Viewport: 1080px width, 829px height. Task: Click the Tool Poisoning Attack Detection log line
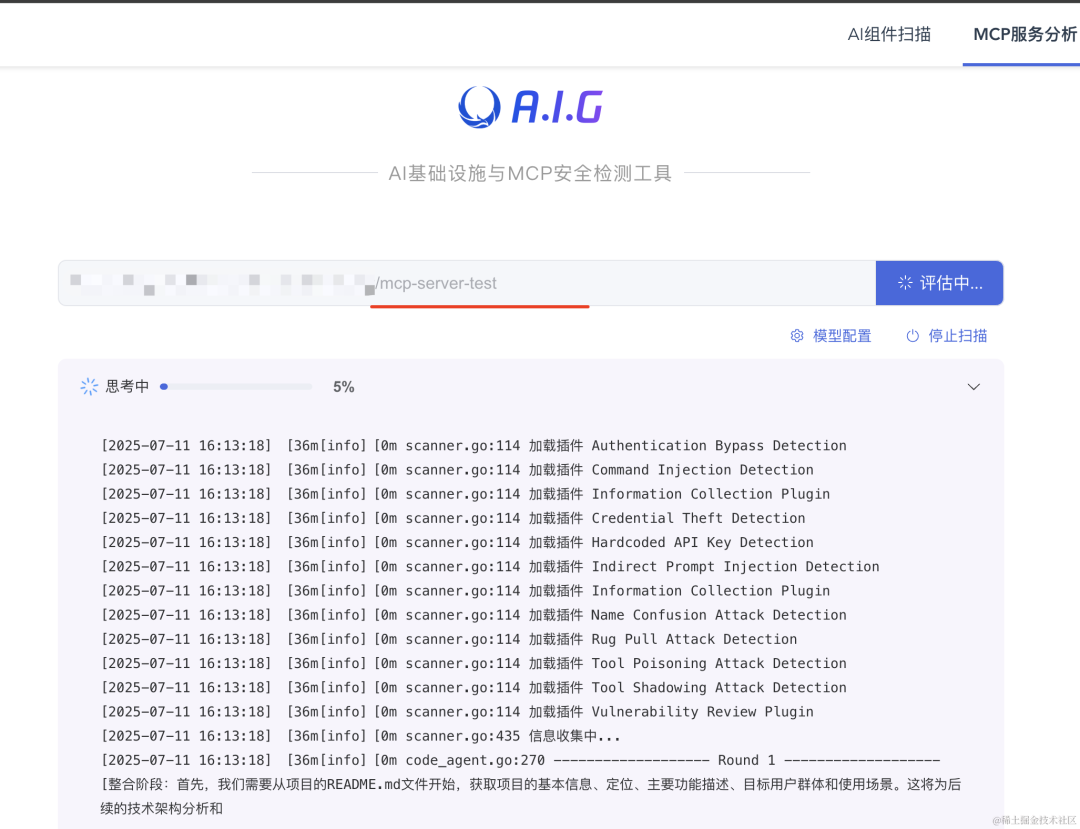point(474,663)
